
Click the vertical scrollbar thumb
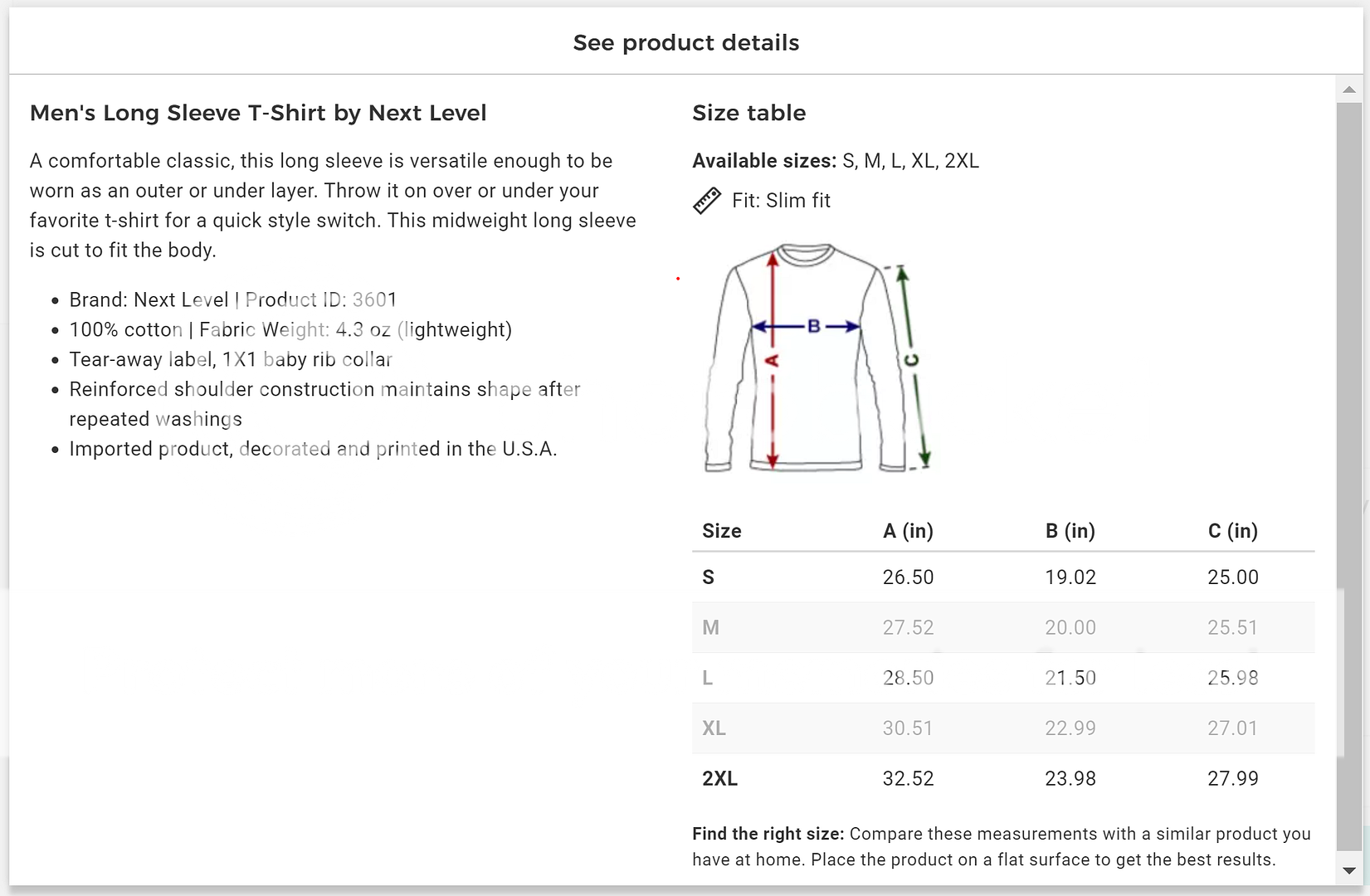(1349, 473)
